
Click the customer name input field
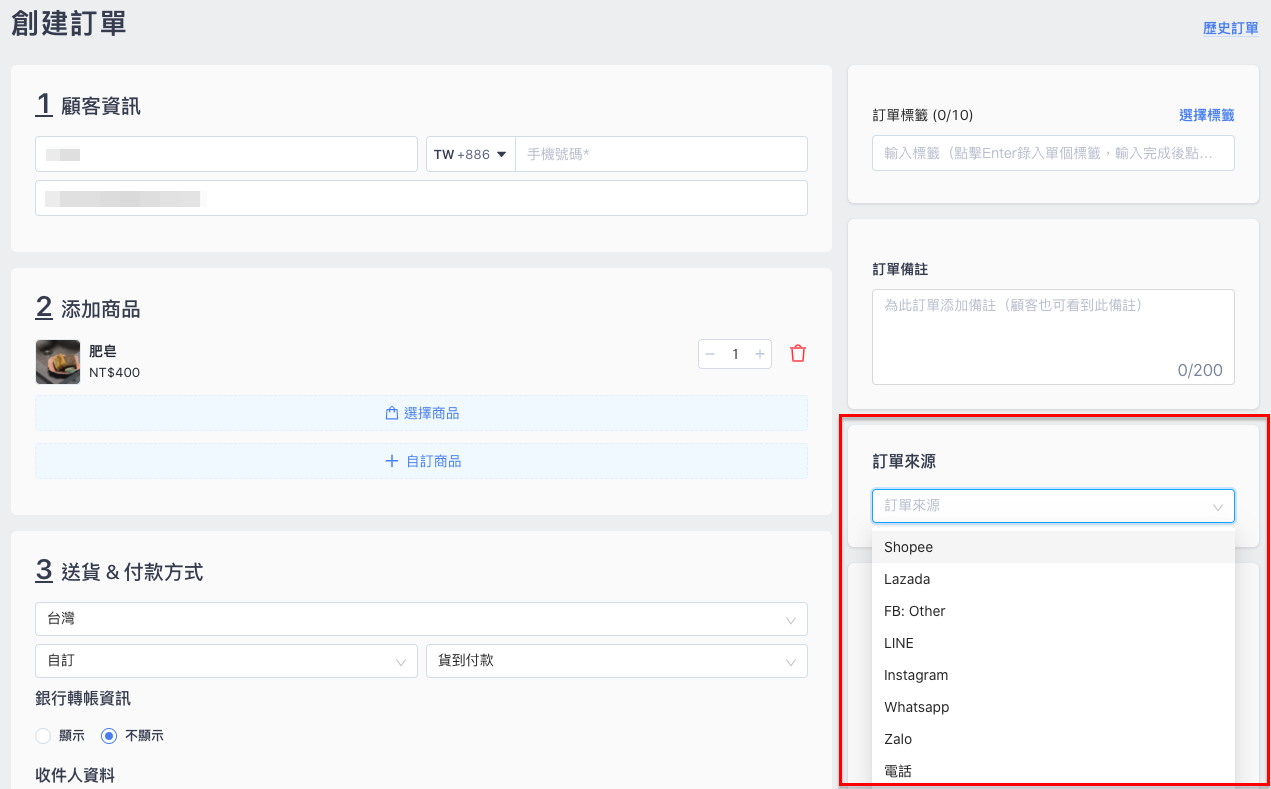coord(226,154)
